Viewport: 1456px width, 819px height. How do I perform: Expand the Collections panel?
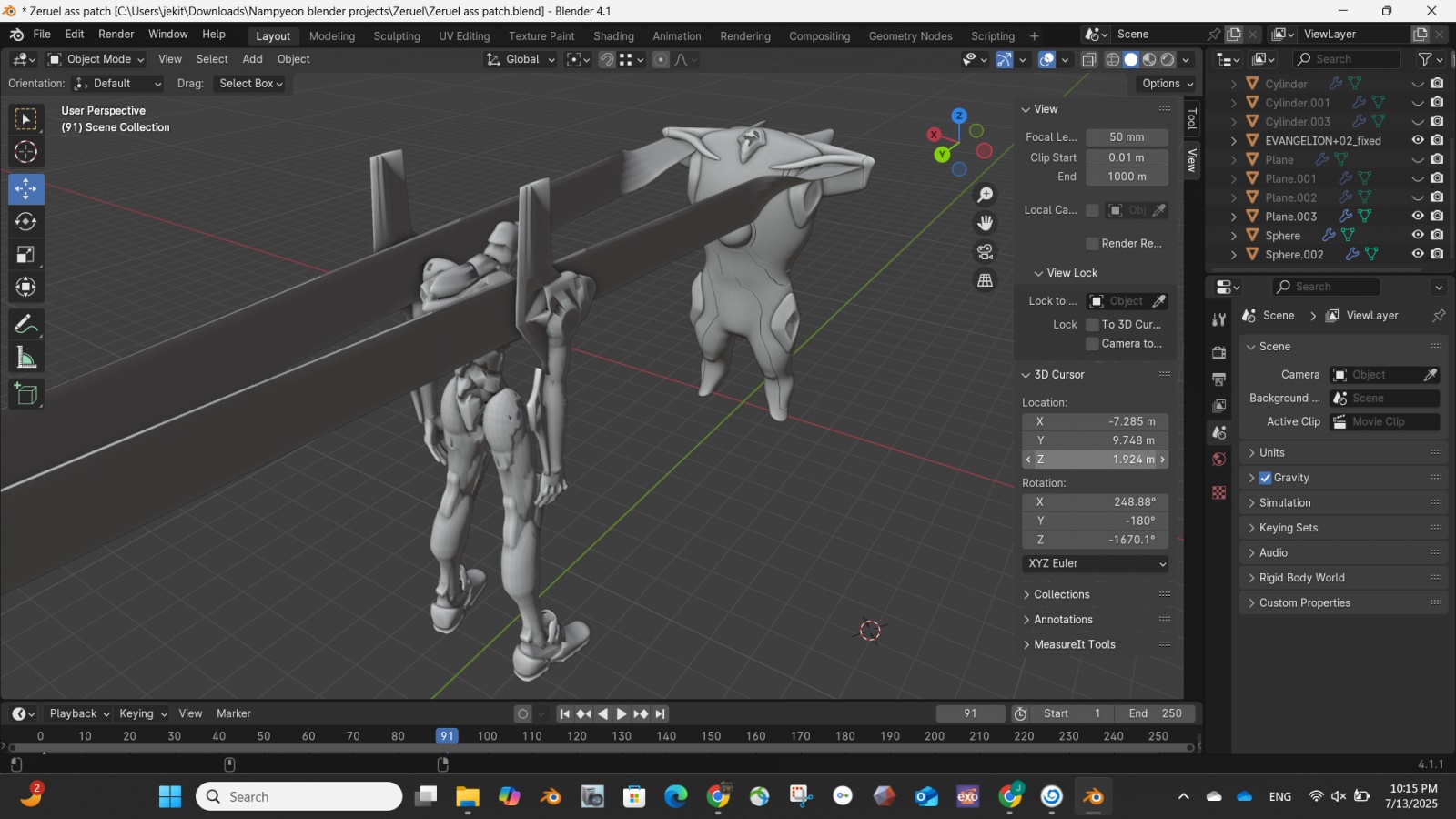[x=1061, y=594]
